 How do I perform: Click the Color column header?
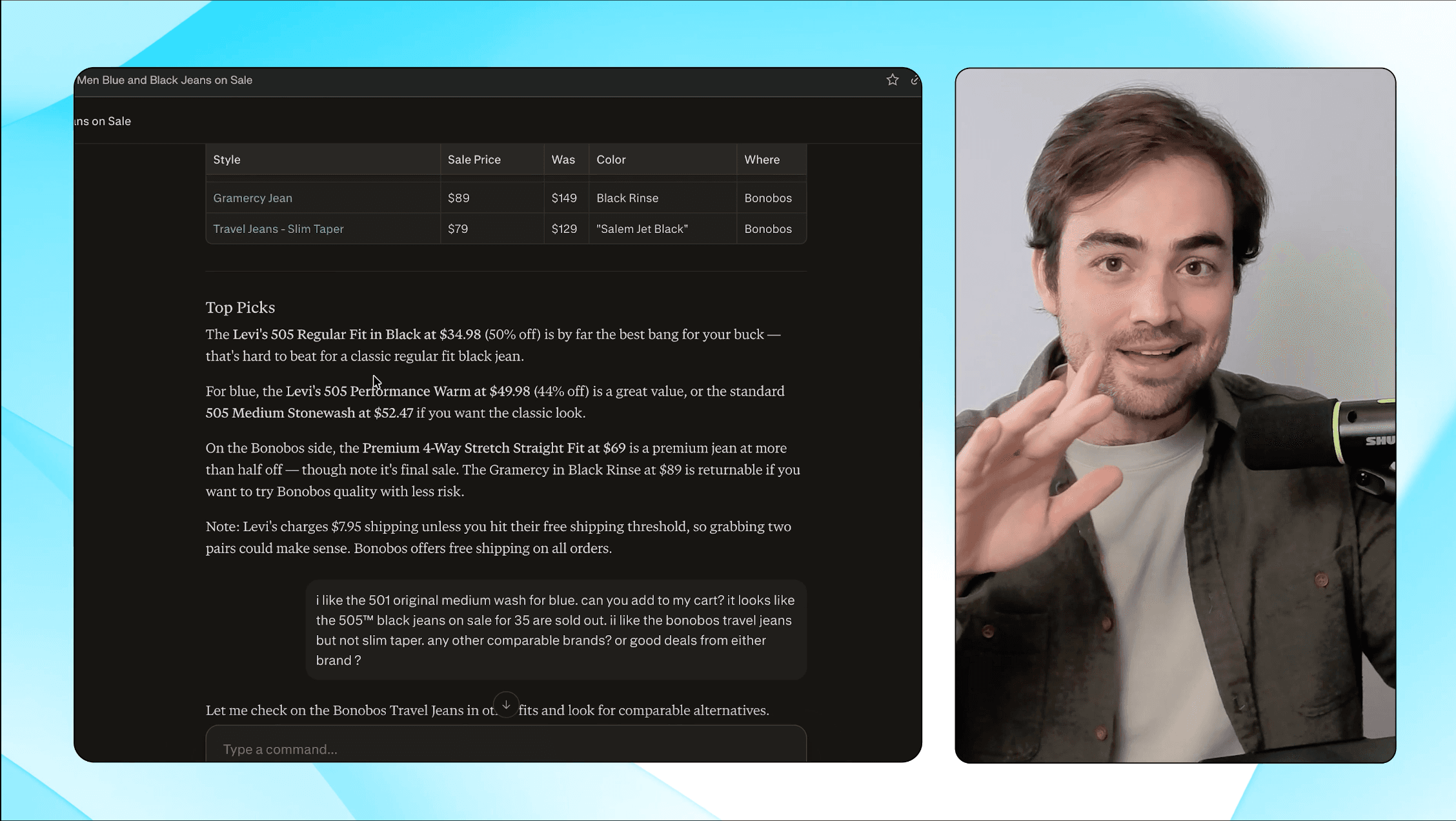pyautogui.click(x=610, y=159)
